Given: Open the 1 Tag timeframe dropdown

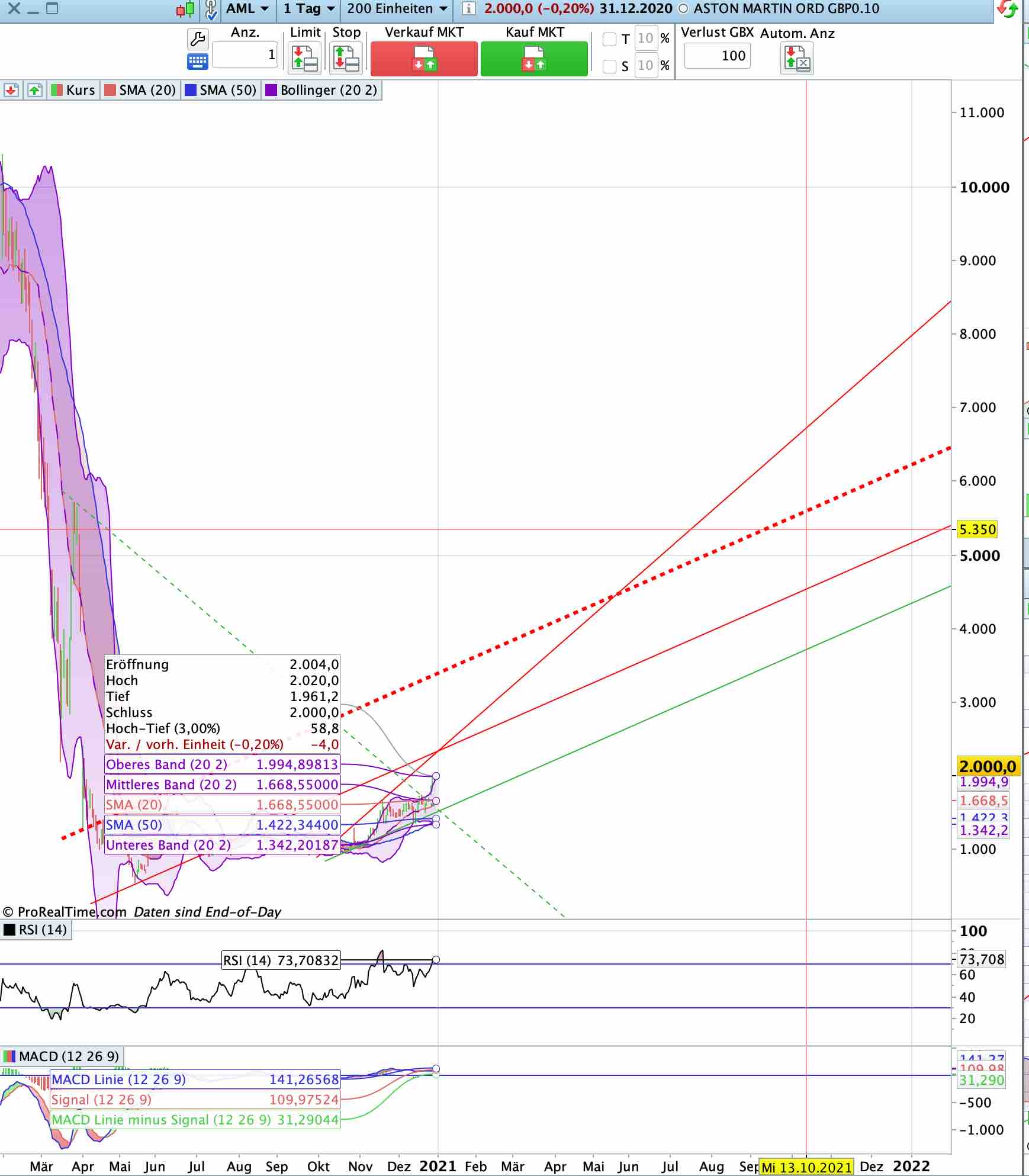Looking at the screenshot, I should pos(309,9).
